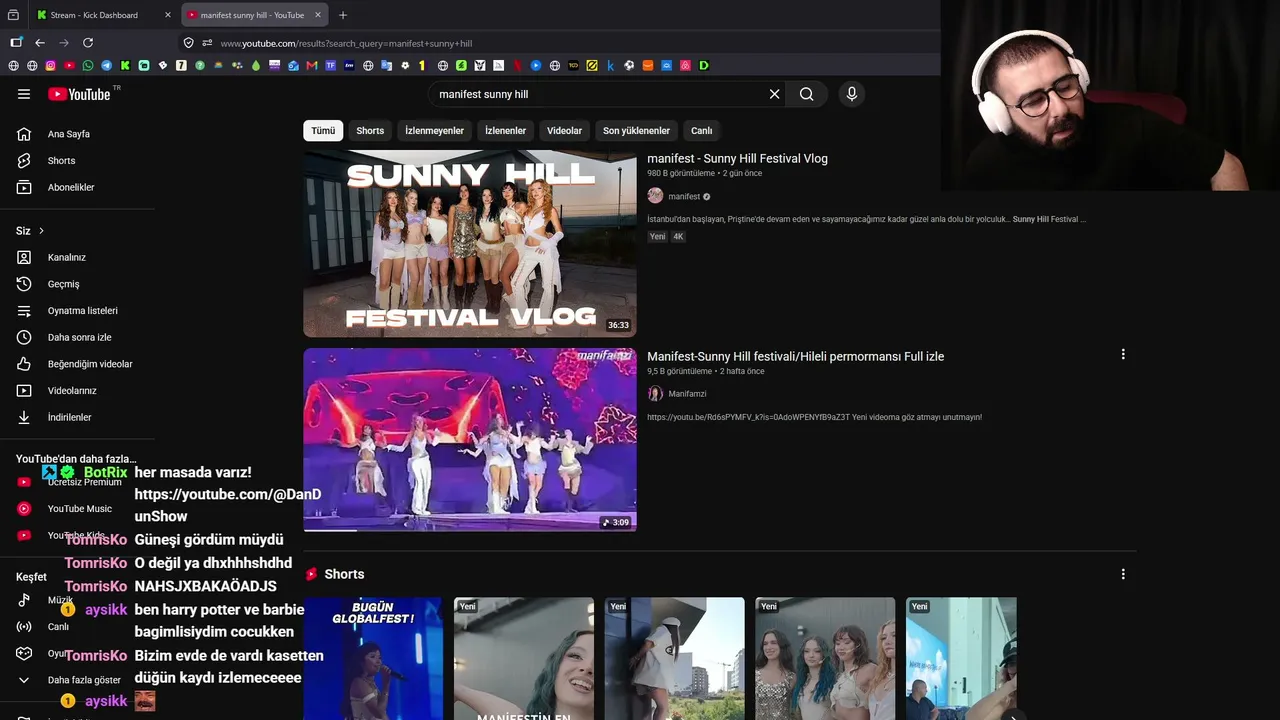Filter results by İzlenenler chip
This screenshot has height=720, width=1280.
[505, 131]
